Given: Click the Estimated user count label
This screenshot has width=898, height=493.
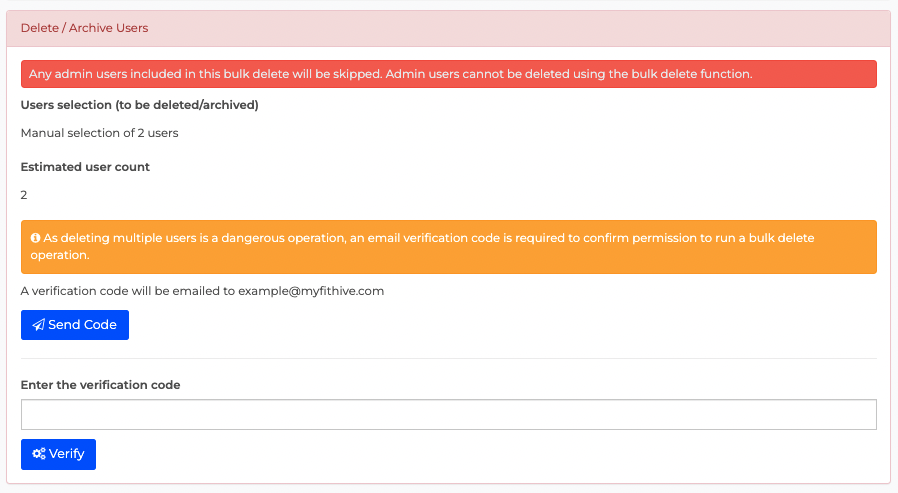Looking at the screenshot, I should (85, 167).
